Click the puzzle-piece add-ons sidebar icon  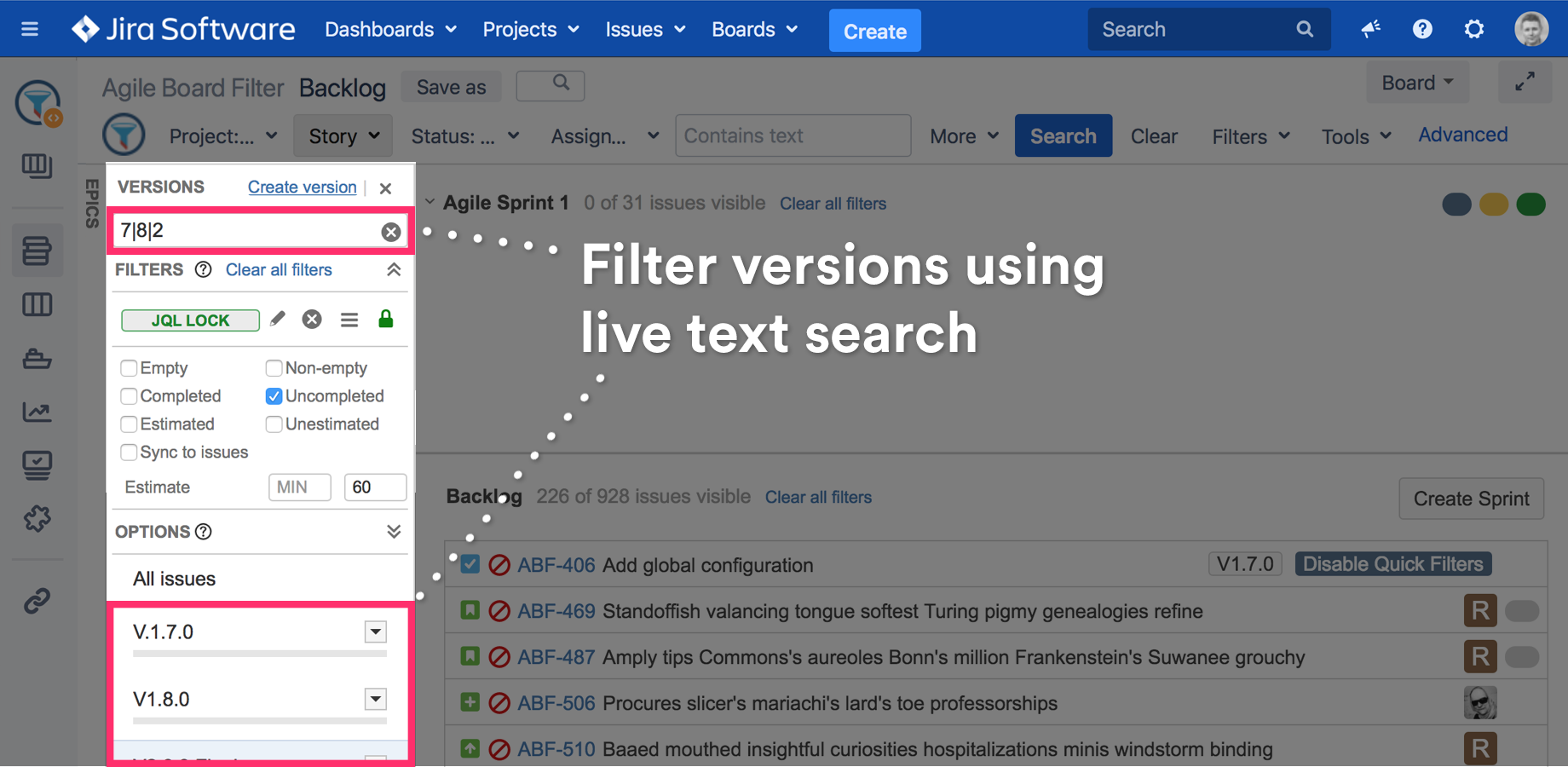coord(37,518)
